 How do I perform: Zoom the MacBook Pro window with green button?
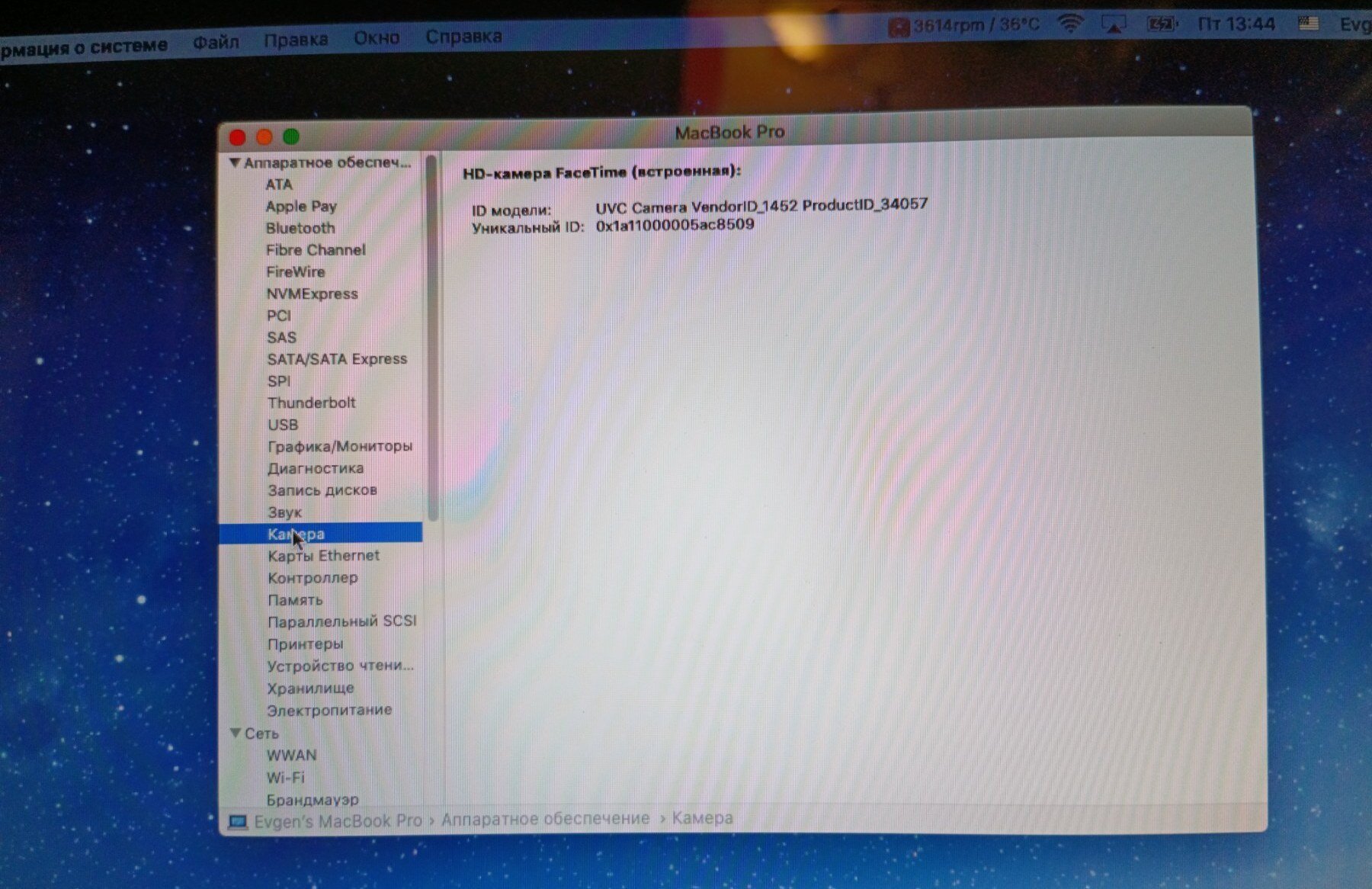(291, 136)
